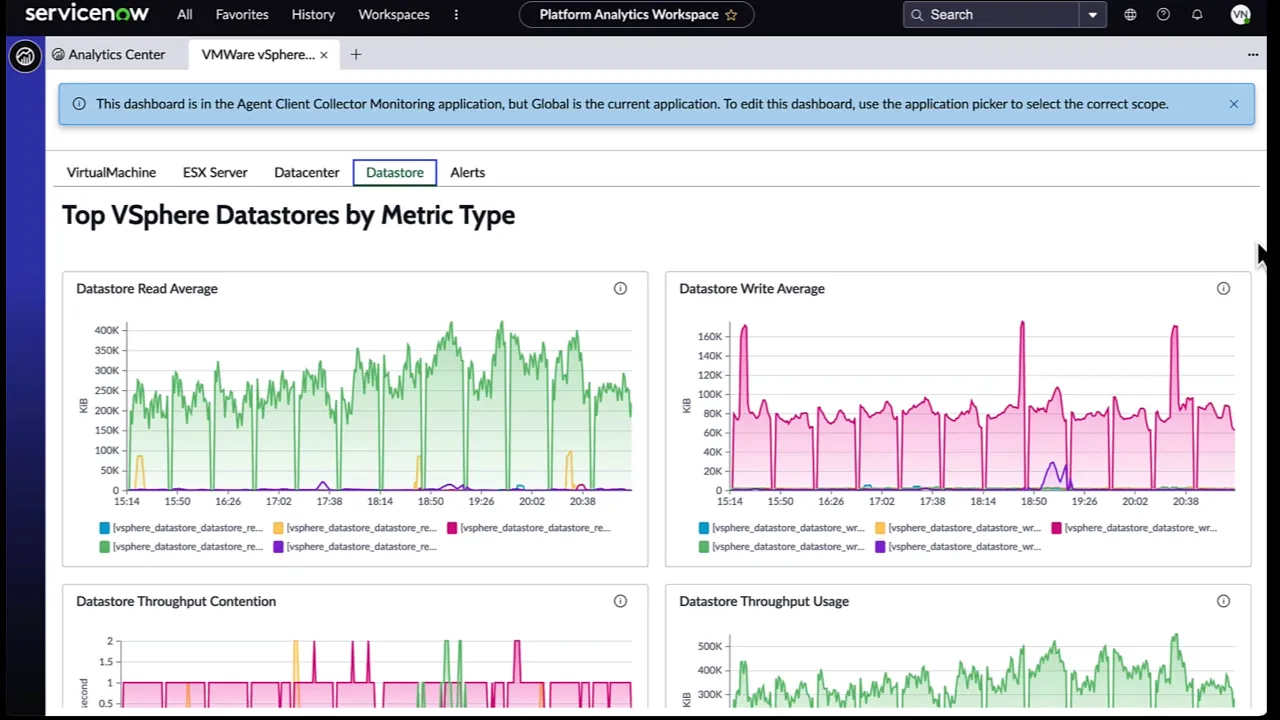This screenshot has height=720, width=1280.
Task: Toggle green series in Read Average legend
Action: pos(181,546)
